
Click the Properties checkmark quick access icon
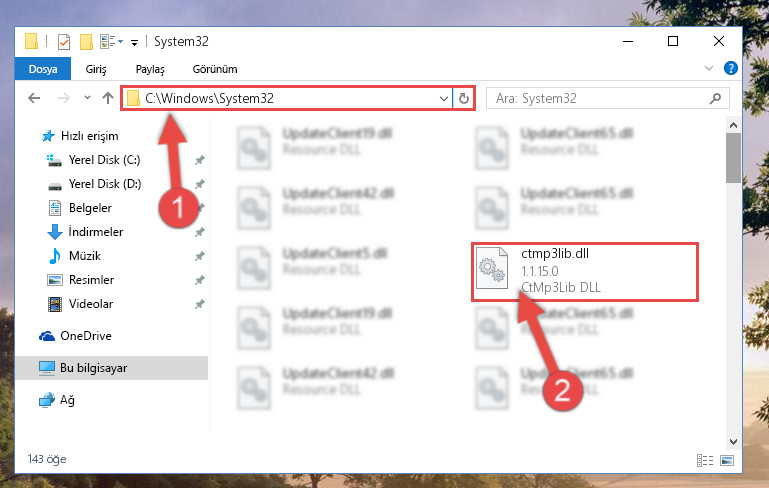[64, 42]
